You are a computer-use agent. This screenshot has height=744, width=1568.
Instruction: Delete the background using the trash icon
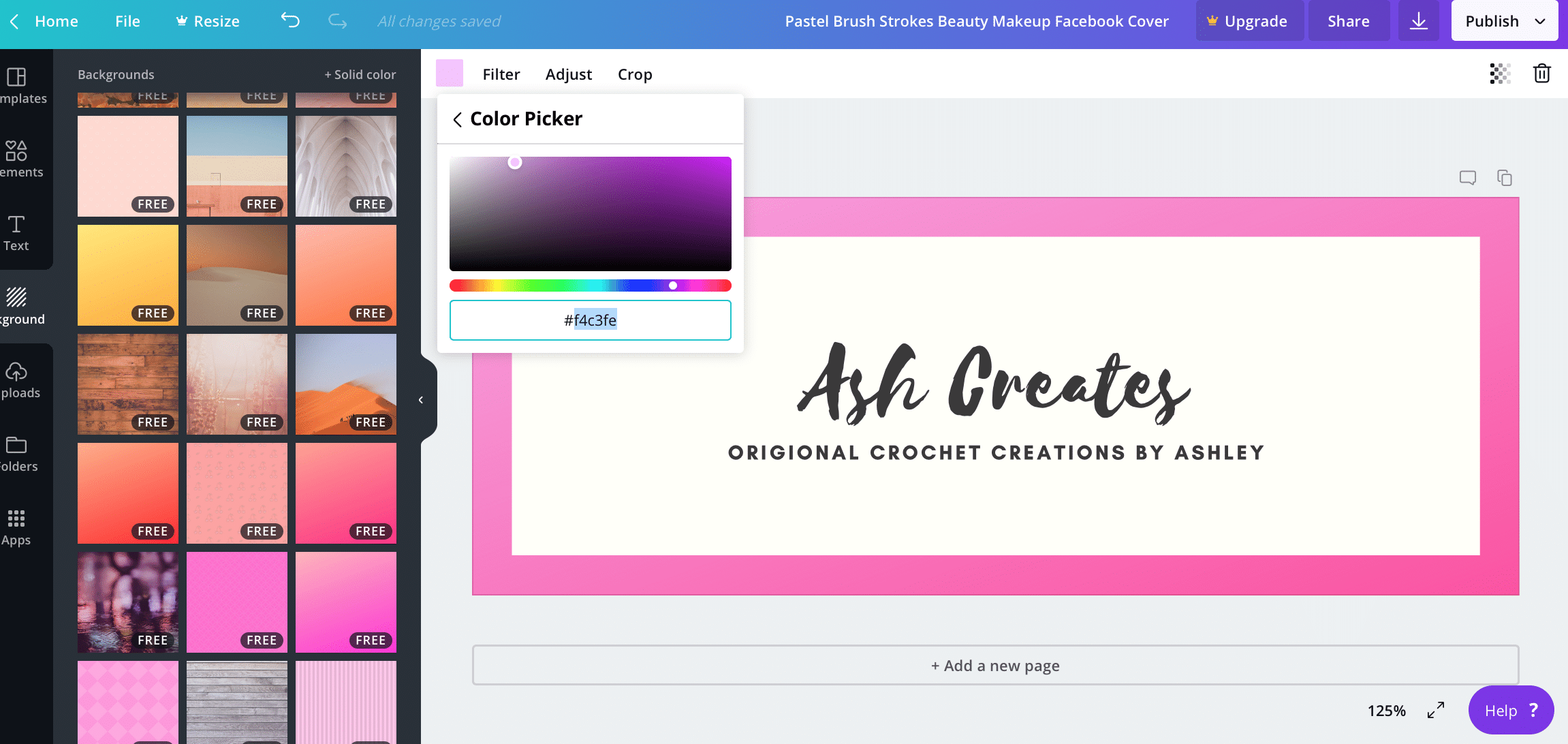1541,74
